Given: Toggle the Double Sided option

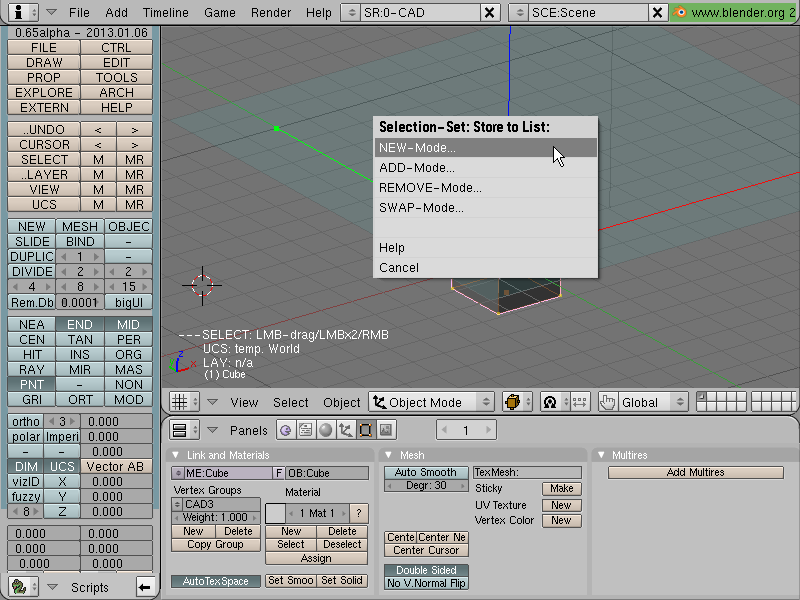Looking at the screenshot, I should point(426,570).
